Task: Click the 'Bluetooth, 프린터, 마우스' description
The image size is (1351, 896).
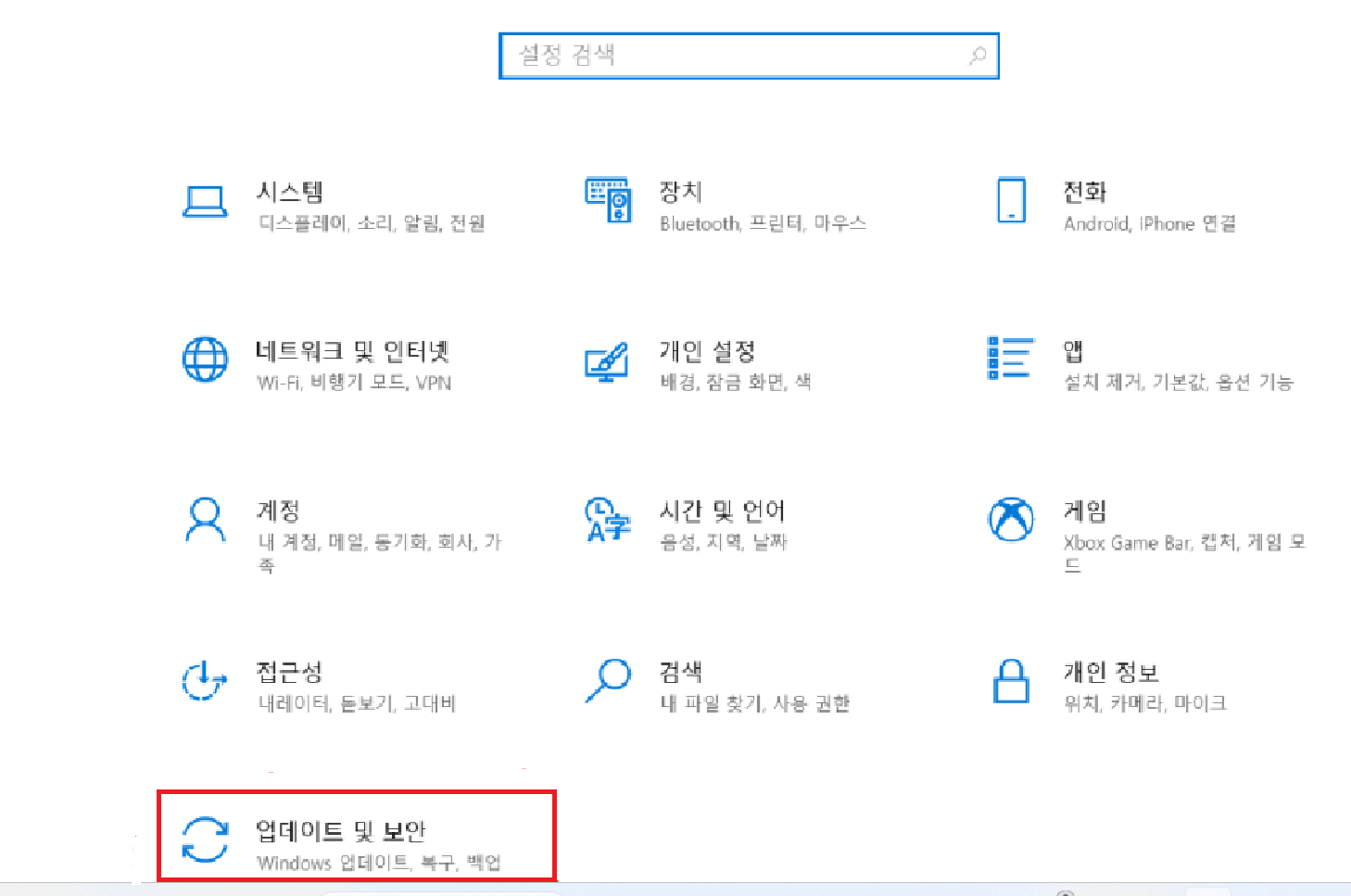Action: click(x=764, y=223)
